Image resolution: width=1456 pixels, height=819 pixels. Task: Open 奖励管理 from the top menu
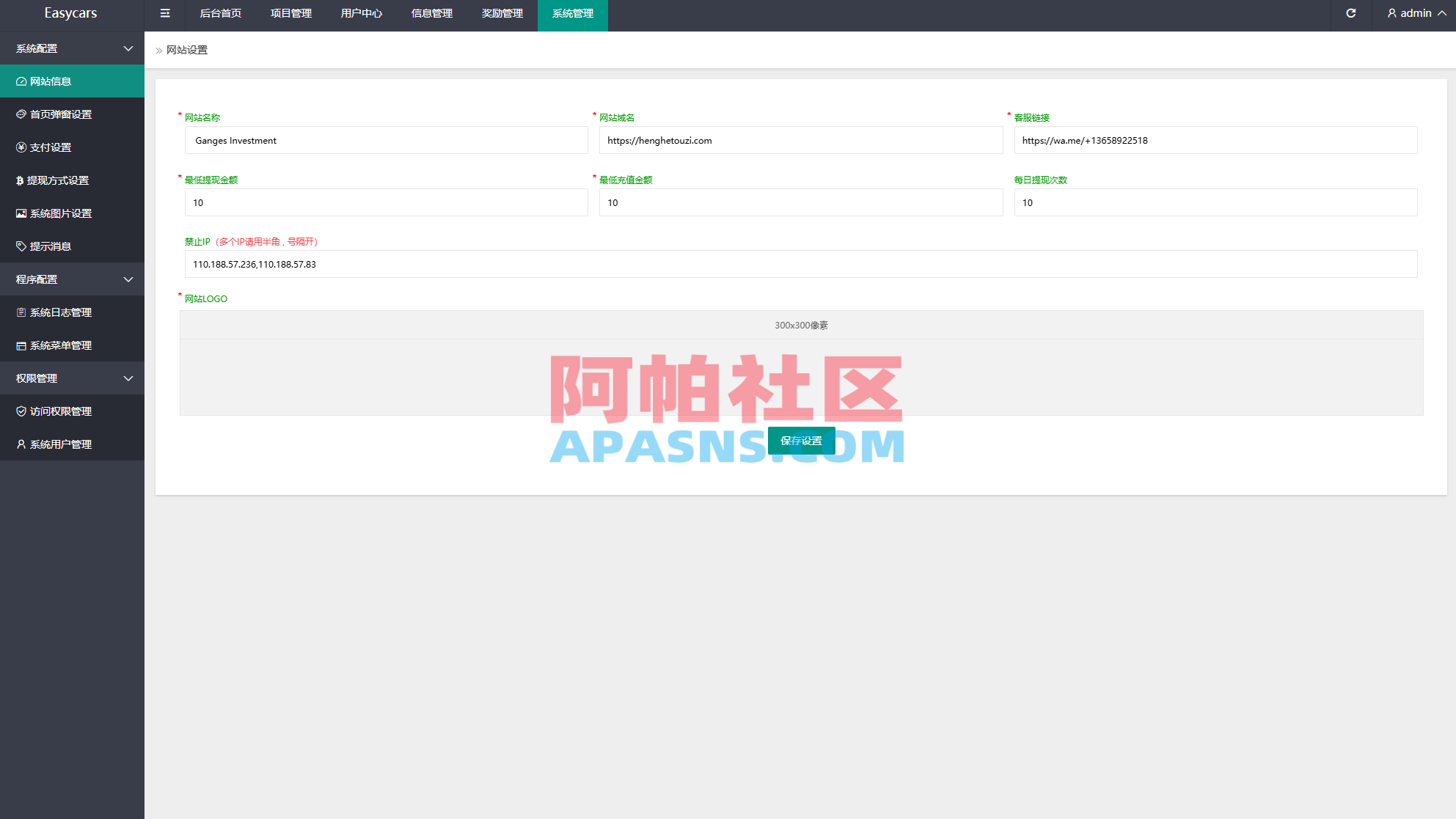tap(502, 13)
